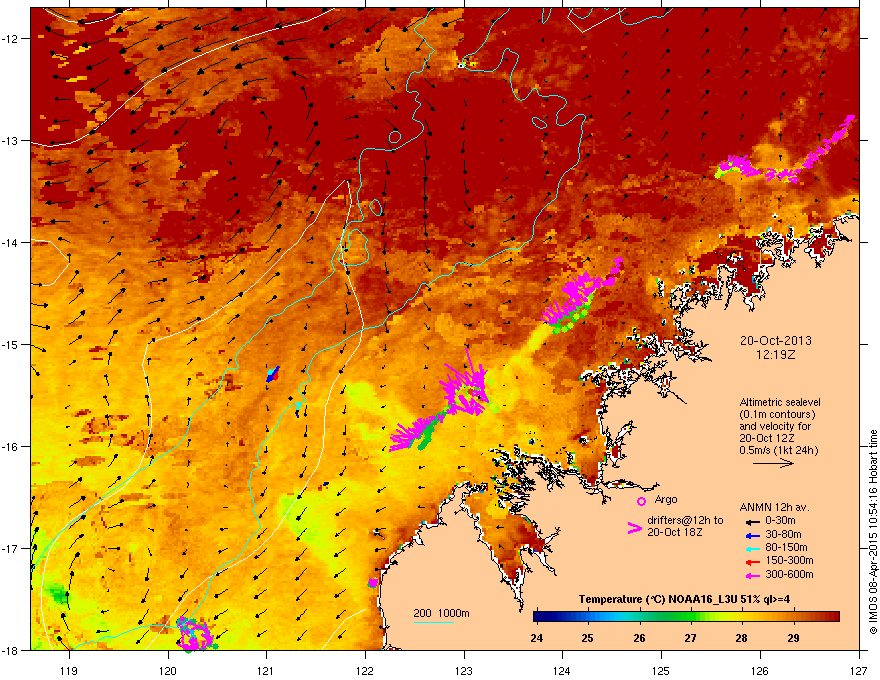Viewport: 880px width, 680px height.
Task: Click the longitude axis label 127
Action: (859, 670)
